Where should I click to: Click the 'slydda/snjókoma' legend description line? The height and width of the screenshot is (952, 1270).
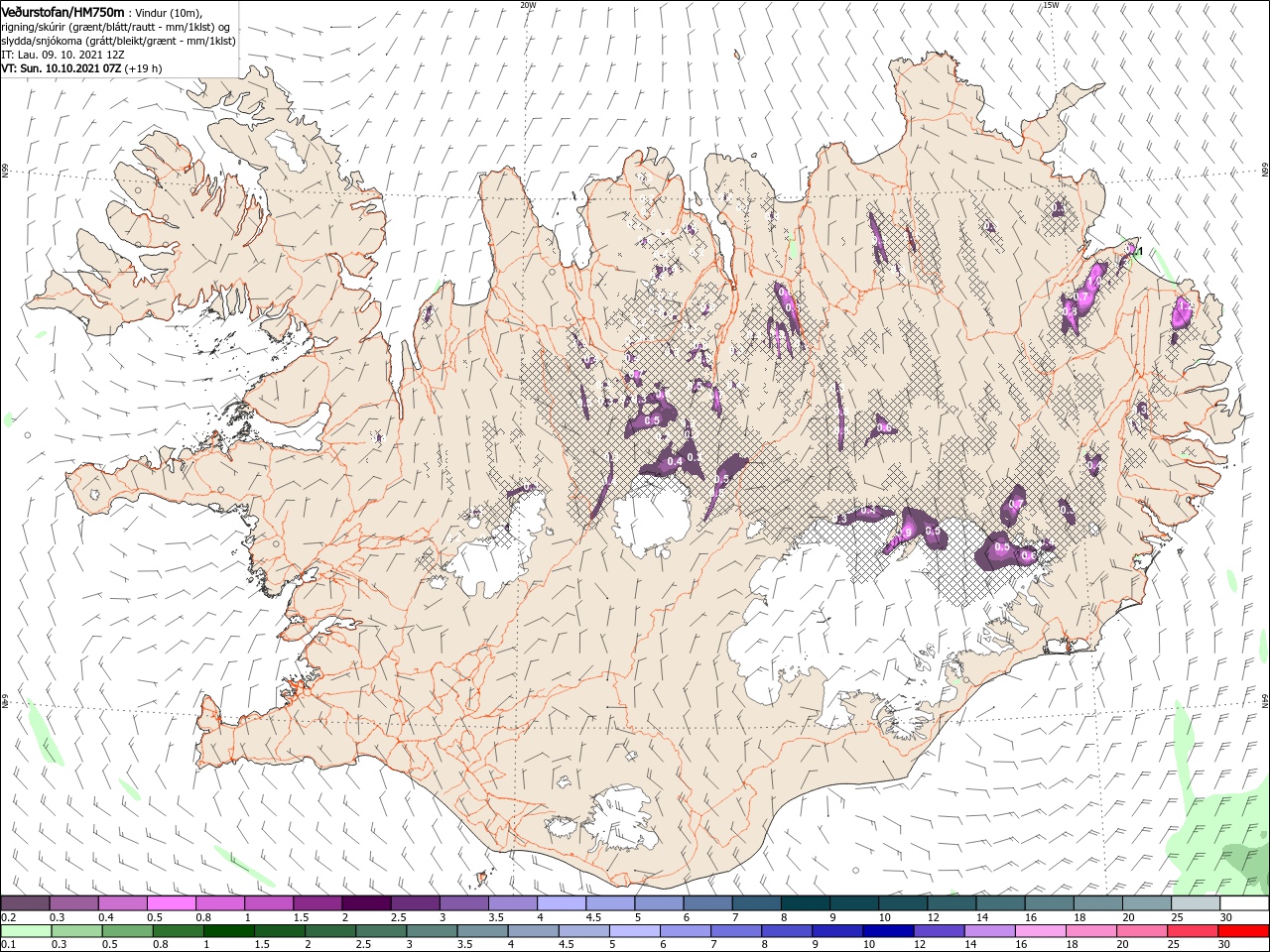coord(118,41)
